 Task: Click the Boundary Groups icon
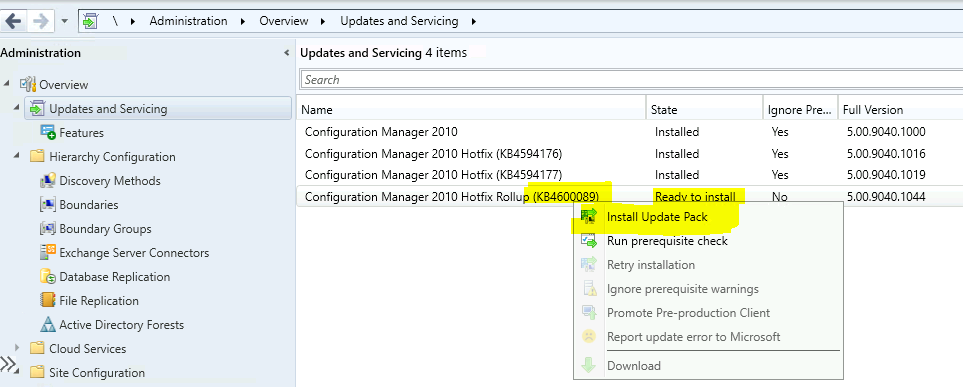click(x=48, y=229)
